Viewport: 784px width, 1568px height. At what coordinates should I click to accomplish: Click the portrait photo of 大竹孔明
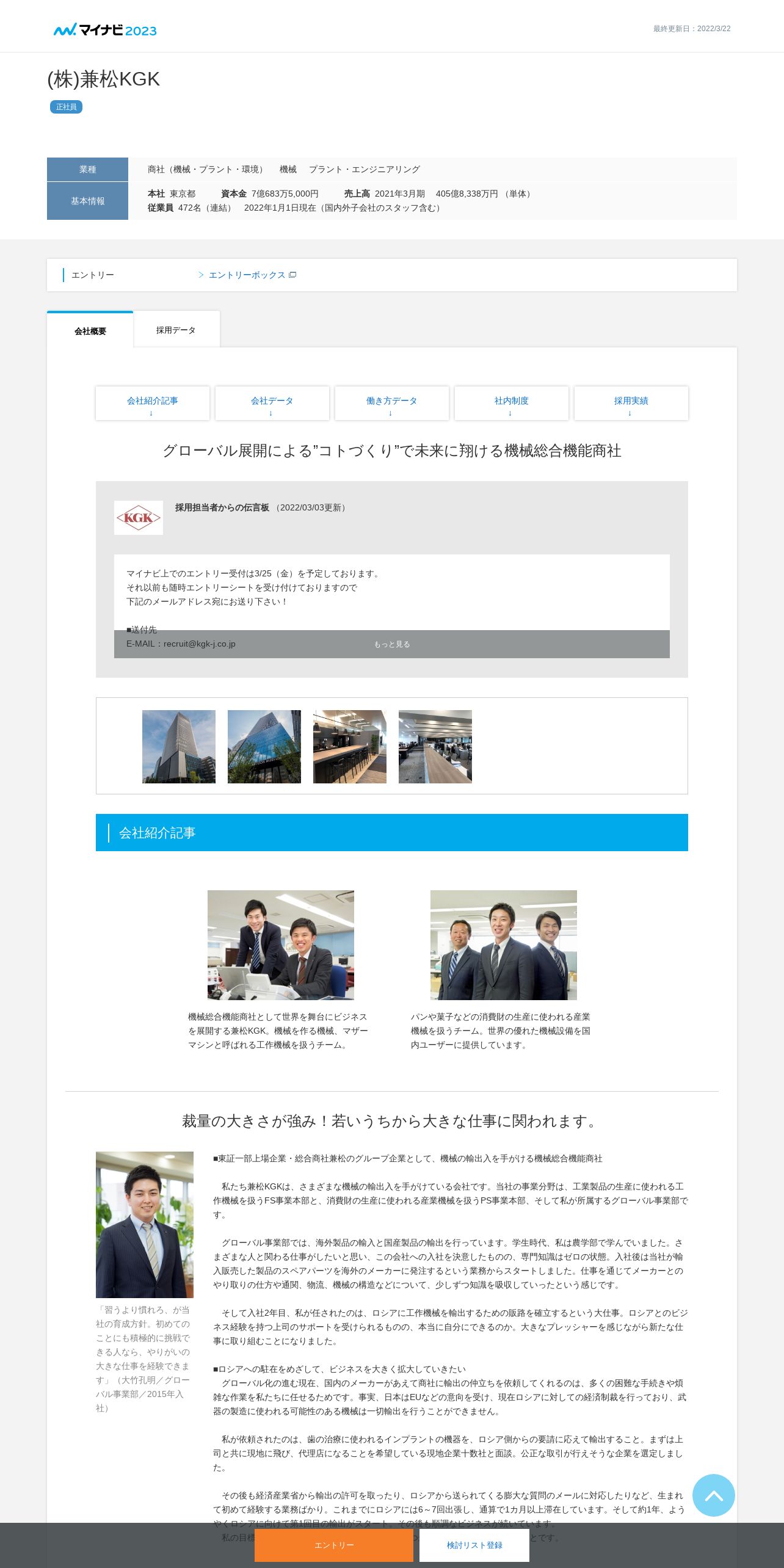(145, 1224)
